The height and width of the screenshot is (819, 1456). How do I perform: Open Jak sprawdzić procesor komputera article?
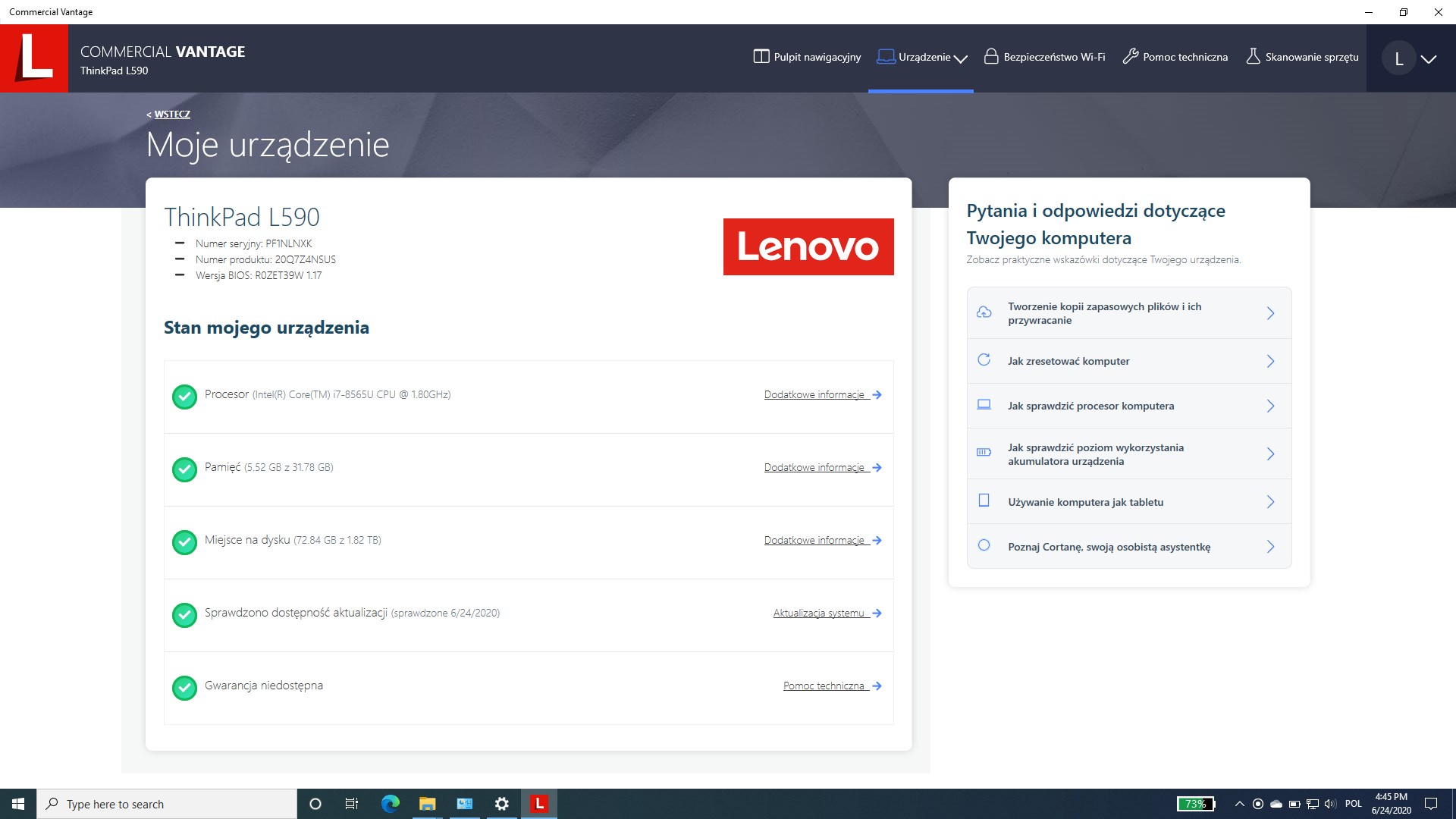coord(1129,406)
